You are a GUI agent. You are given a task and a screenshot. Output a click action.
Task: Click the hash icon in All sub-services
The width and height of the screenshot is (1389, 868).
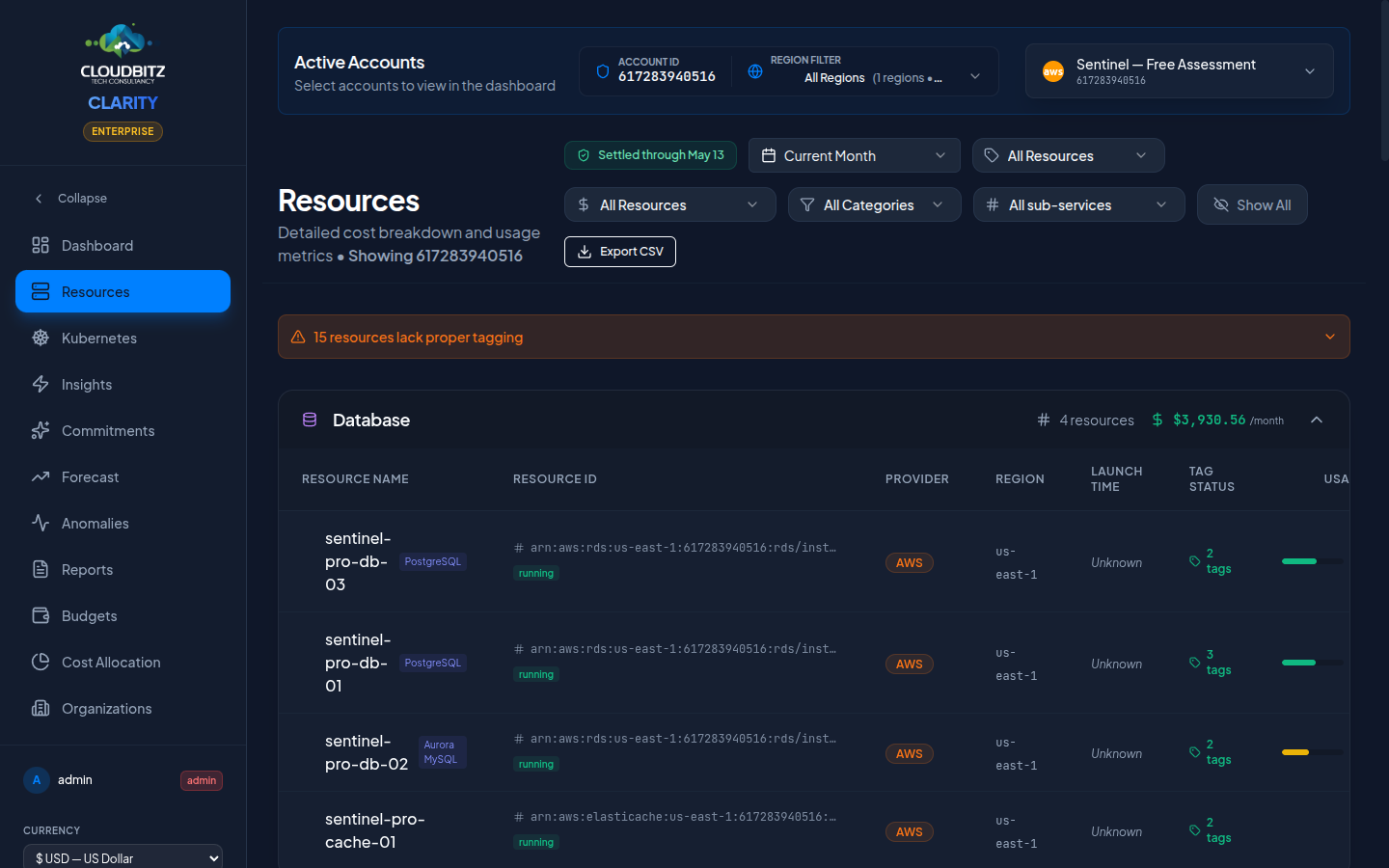click(993, 204)
